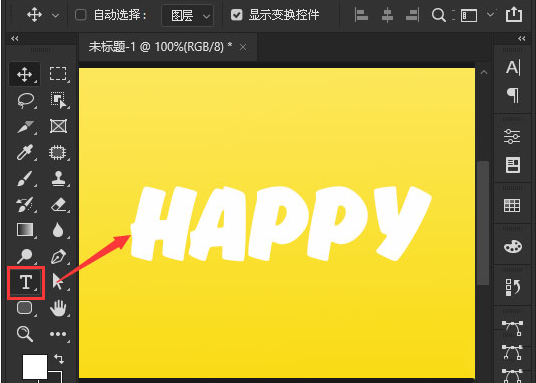Select the Blur drop tool
The width and height of the screenshot is (536, 383).
[x=58, y=230]
